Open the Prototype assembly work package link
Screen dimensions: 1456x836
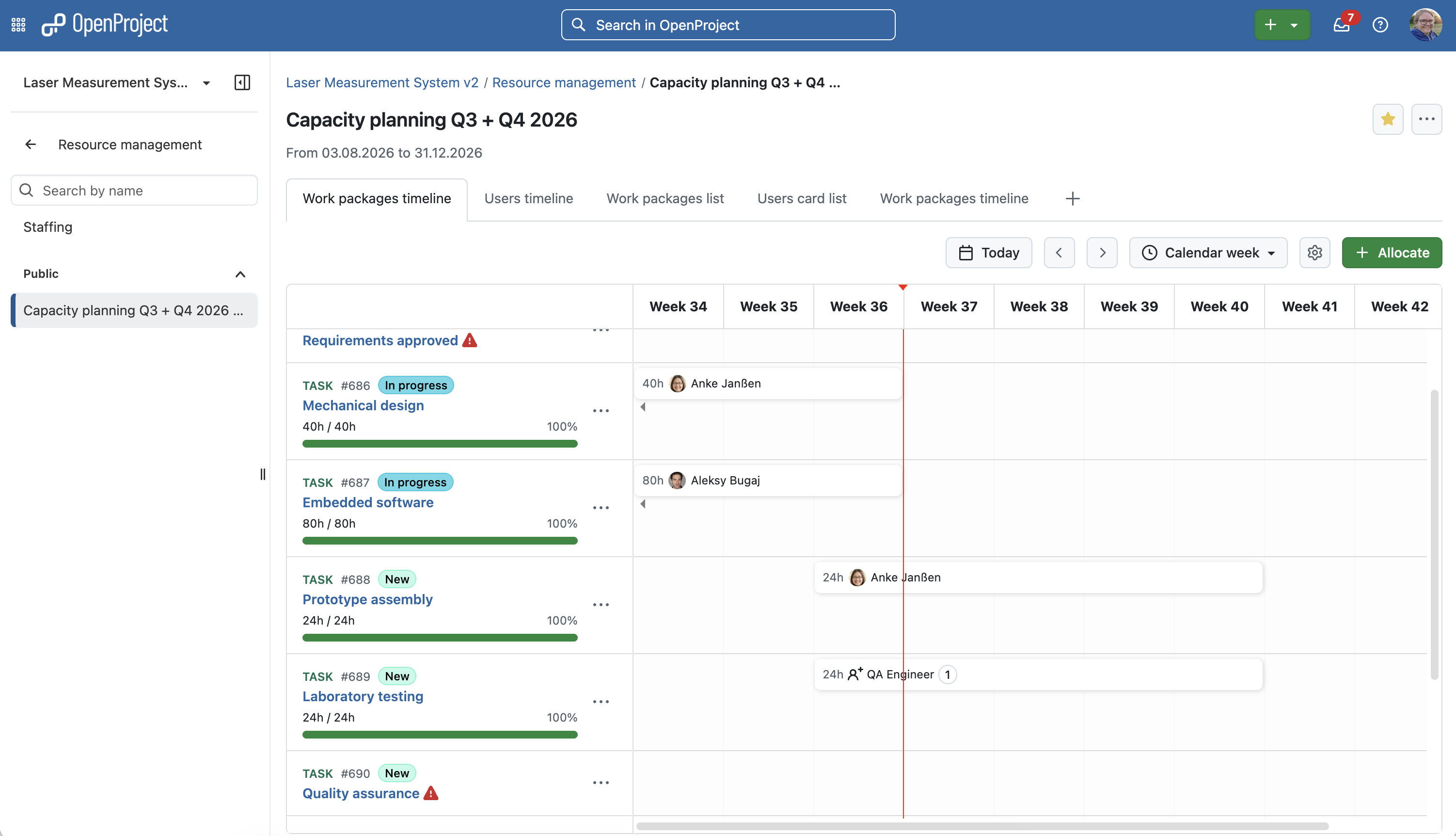tap(367, 599)
